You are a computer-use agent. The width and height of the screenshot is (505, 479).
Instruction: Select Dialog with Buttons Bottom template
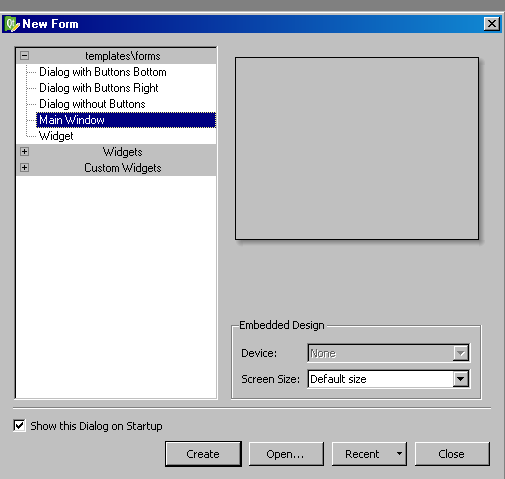point(103,72)
